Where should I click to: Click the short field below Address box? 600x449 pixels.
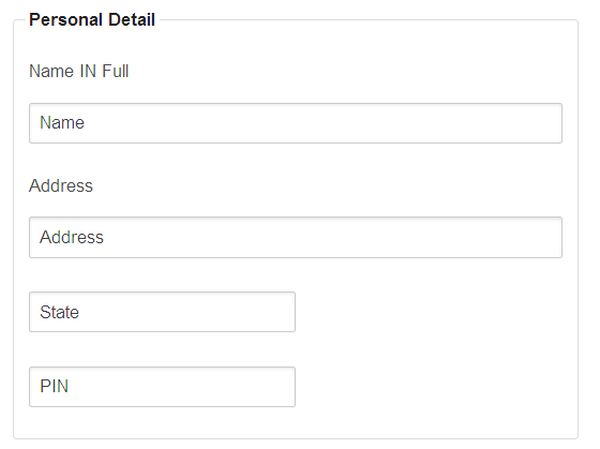(162, 312)
